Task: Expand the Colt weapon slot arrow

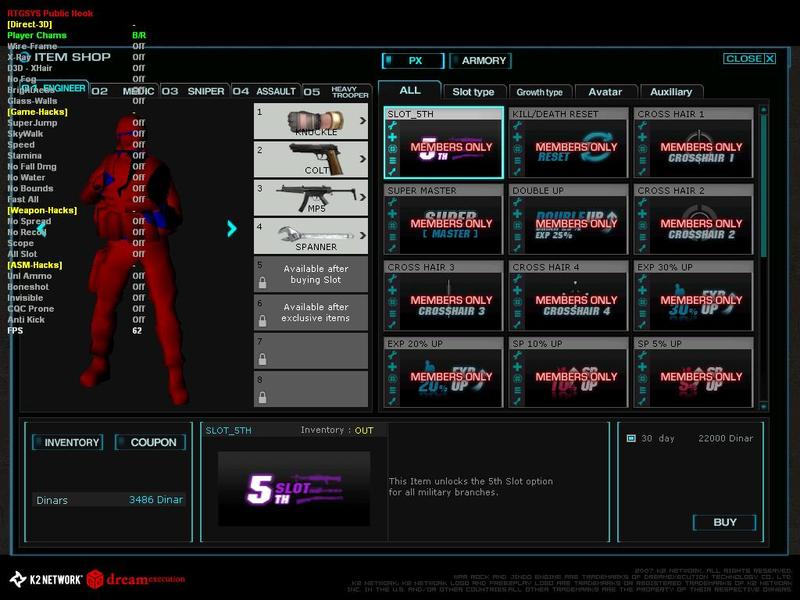Action: 361,160
